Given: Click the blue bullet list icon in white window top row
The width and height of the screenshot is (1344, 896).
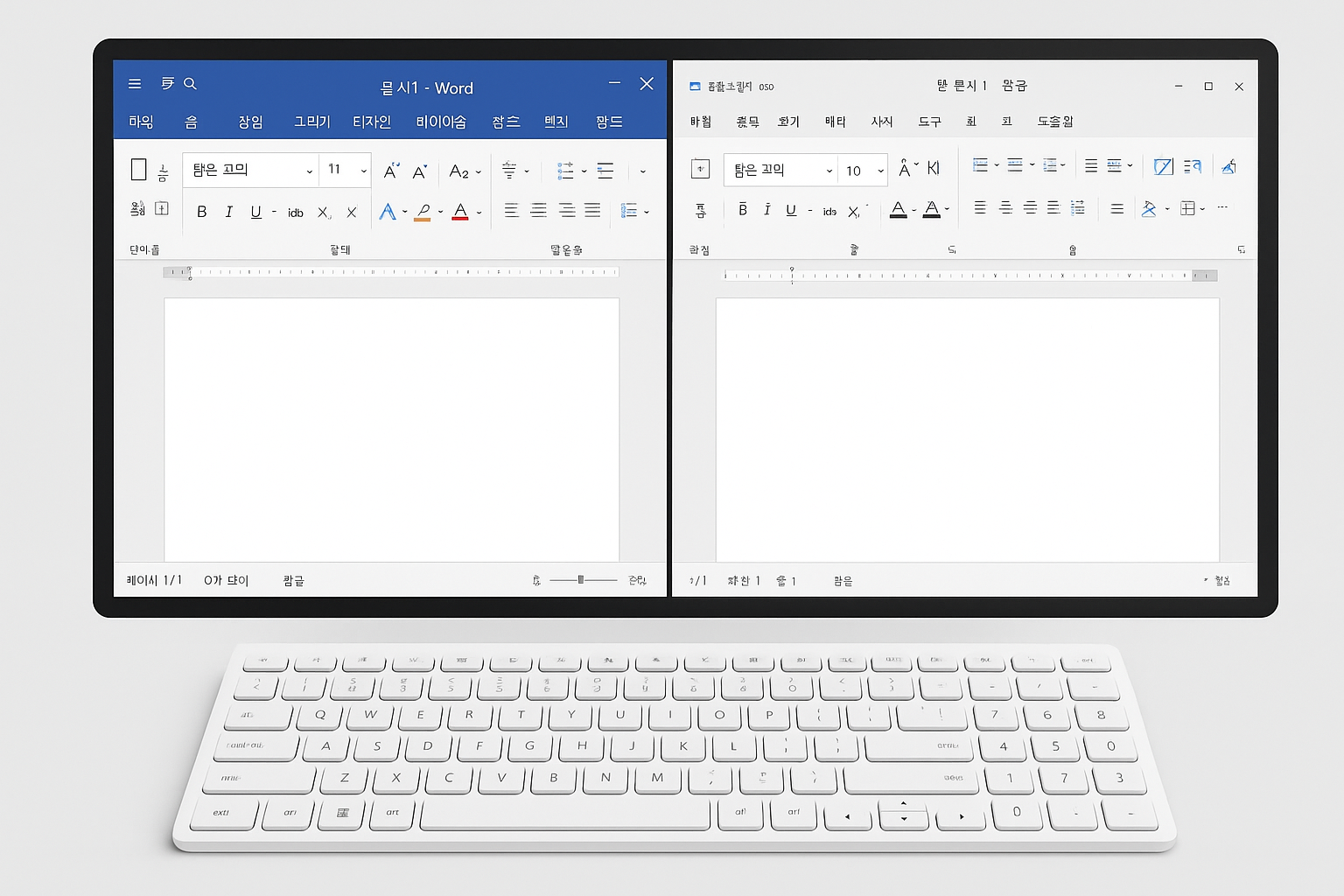Looking at the screenshot, I should 980,164.
